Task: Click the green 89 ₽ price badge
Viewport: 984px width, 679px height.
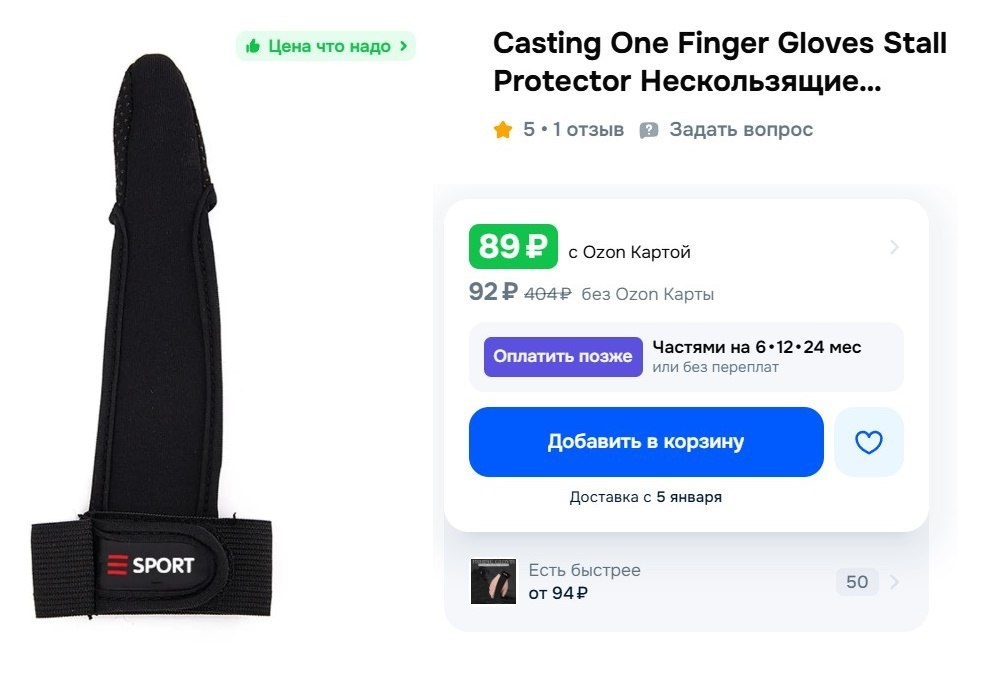Action: (513, 246)
